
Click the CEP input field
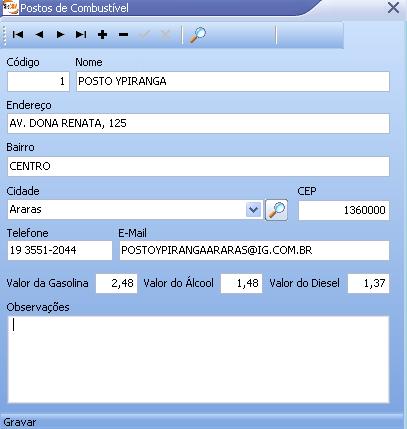[x=344, y=210]
